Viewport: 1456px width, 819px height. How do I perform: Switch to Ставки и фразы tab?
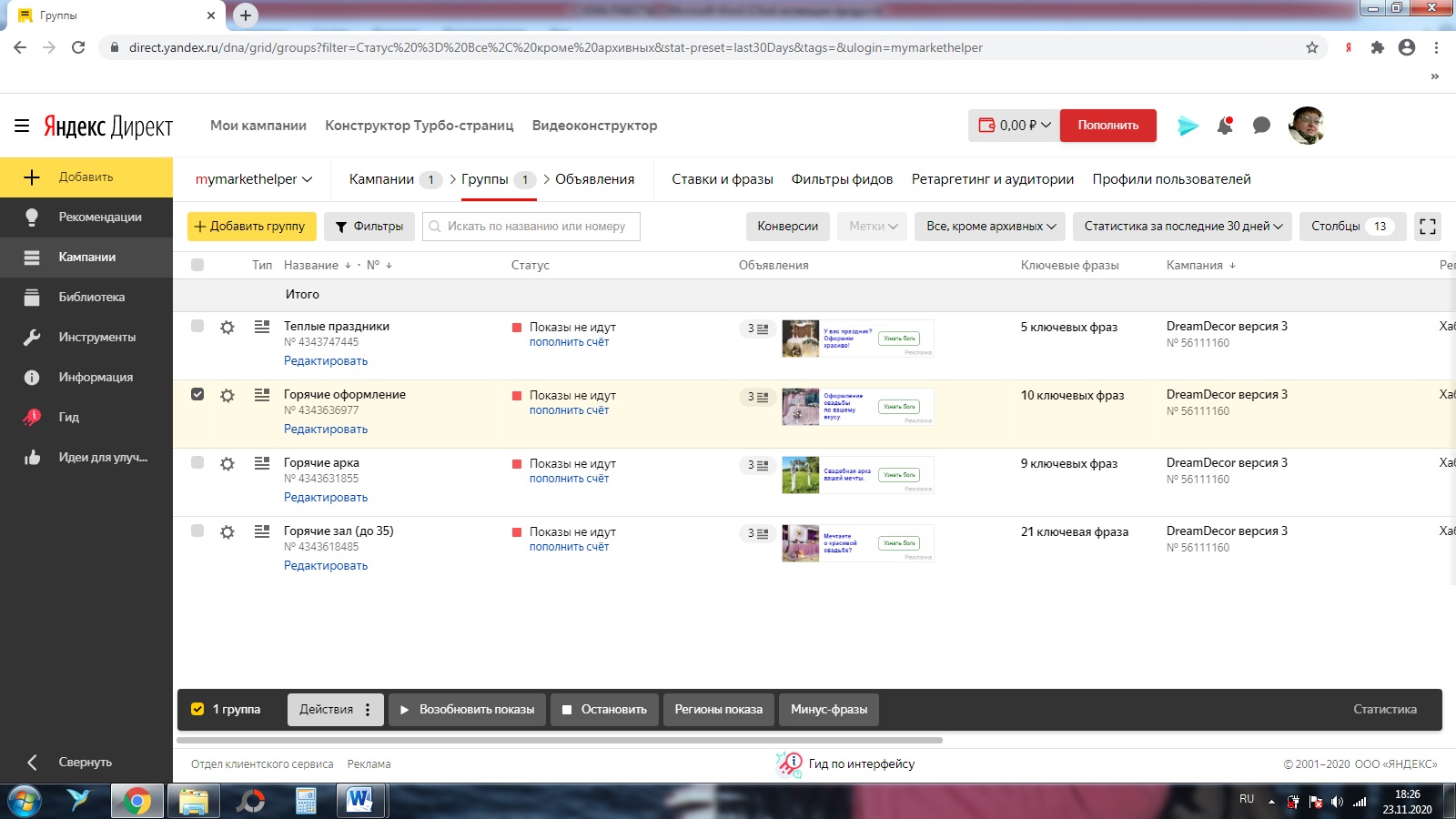(x=723, y=179)
